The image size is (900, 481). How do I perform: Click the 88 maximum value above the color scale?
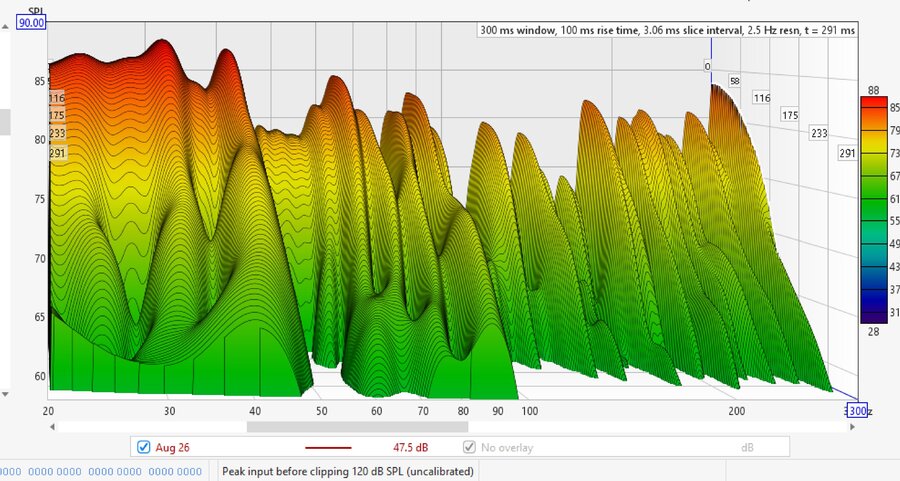(873, 90)
